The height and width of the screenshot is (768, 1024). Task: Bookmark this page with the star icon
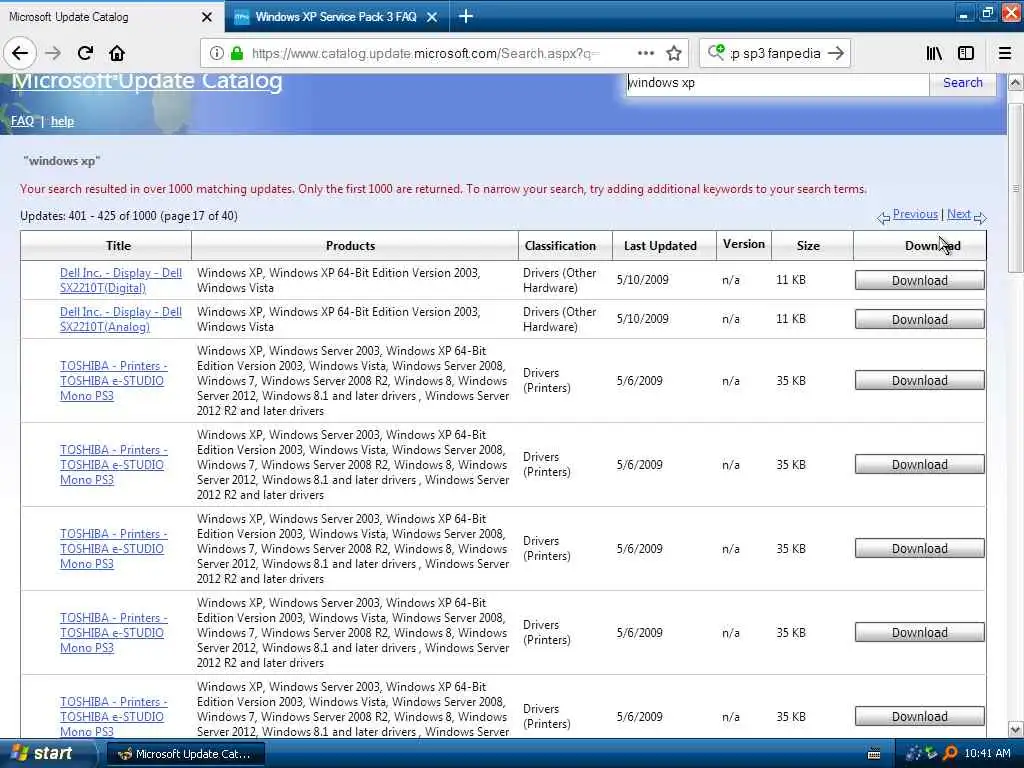coord(674,53)
